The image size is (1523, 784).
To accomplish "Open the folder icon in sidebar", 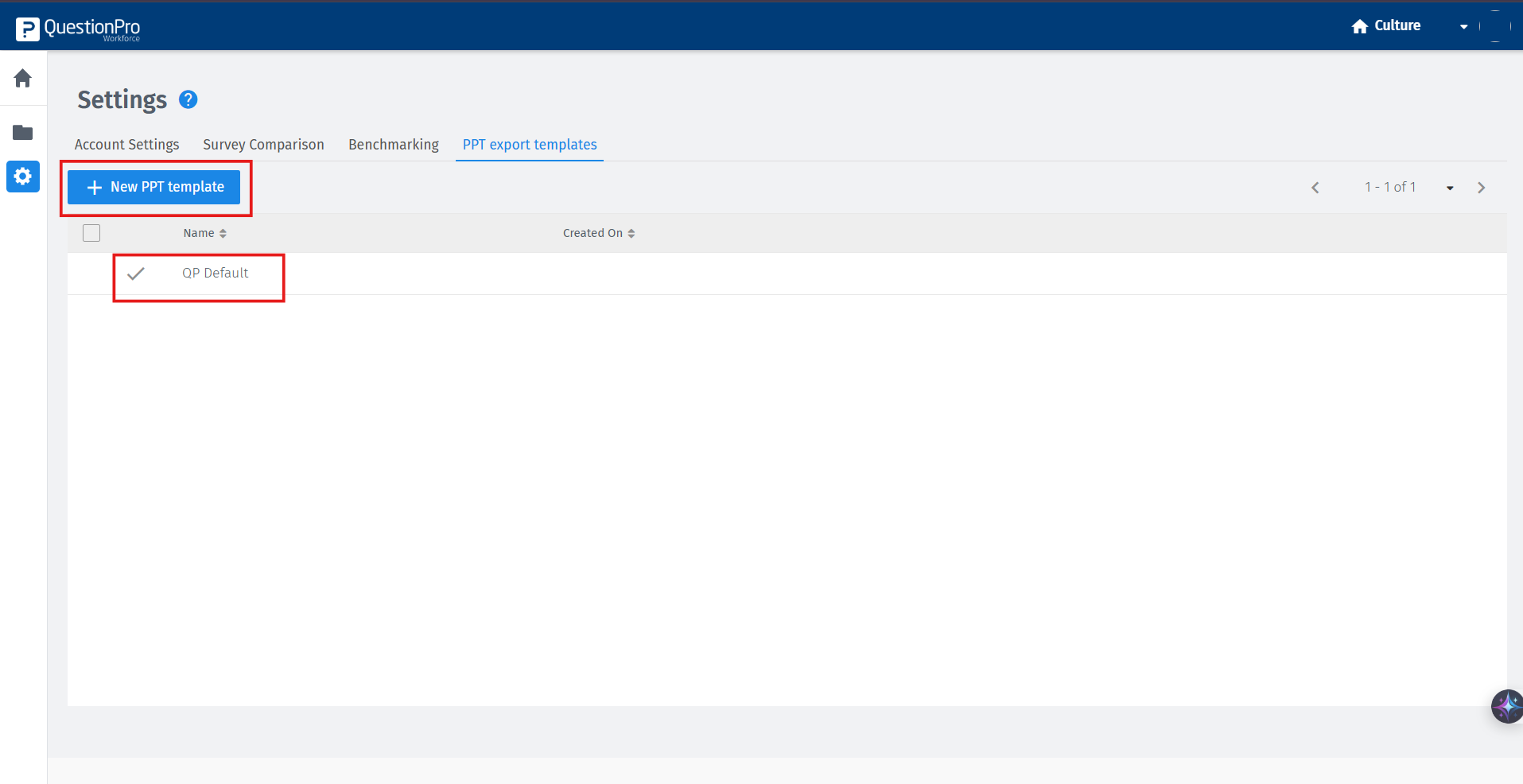I will [x=23, y=132].
